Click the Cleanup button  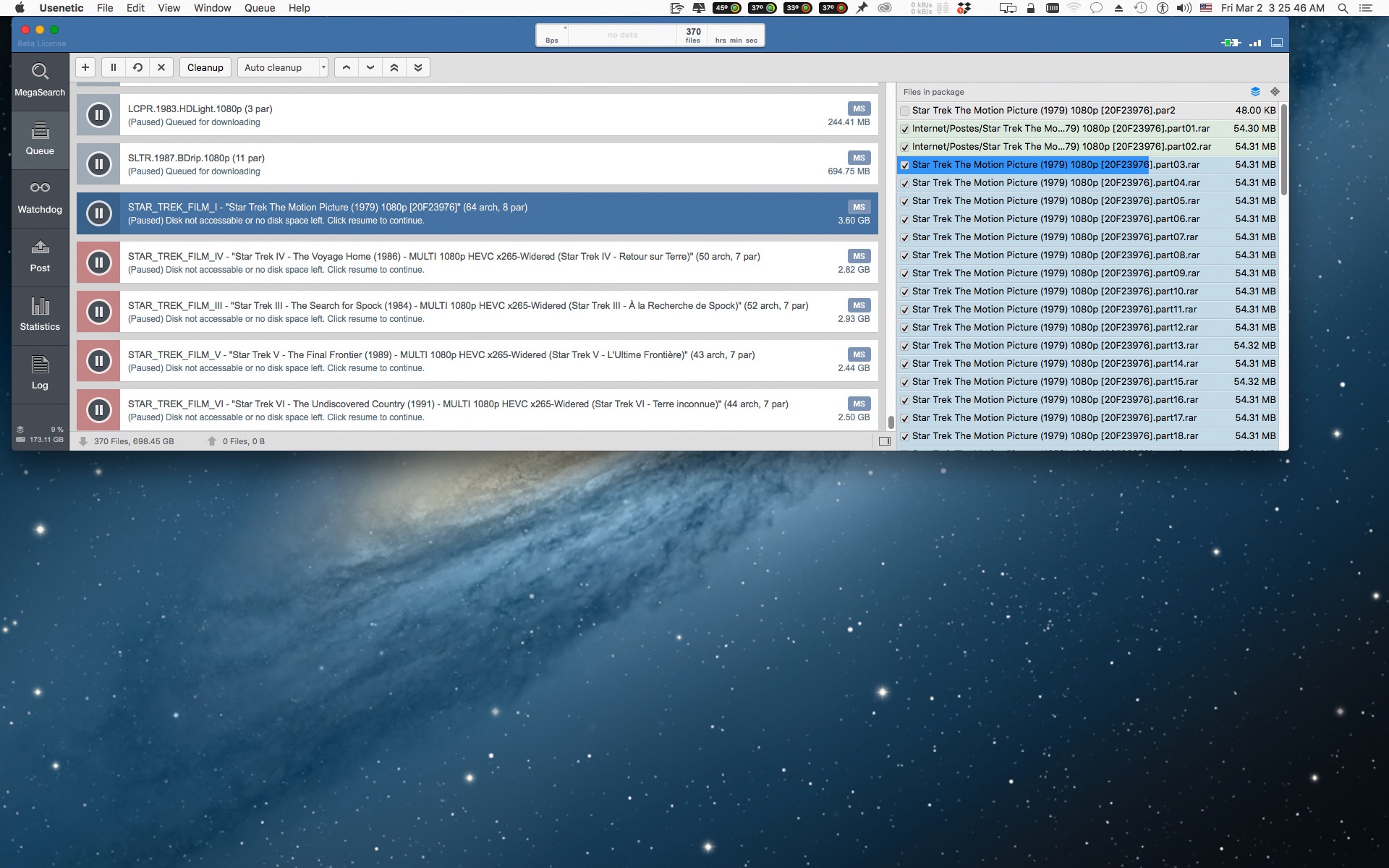[205, 67]
